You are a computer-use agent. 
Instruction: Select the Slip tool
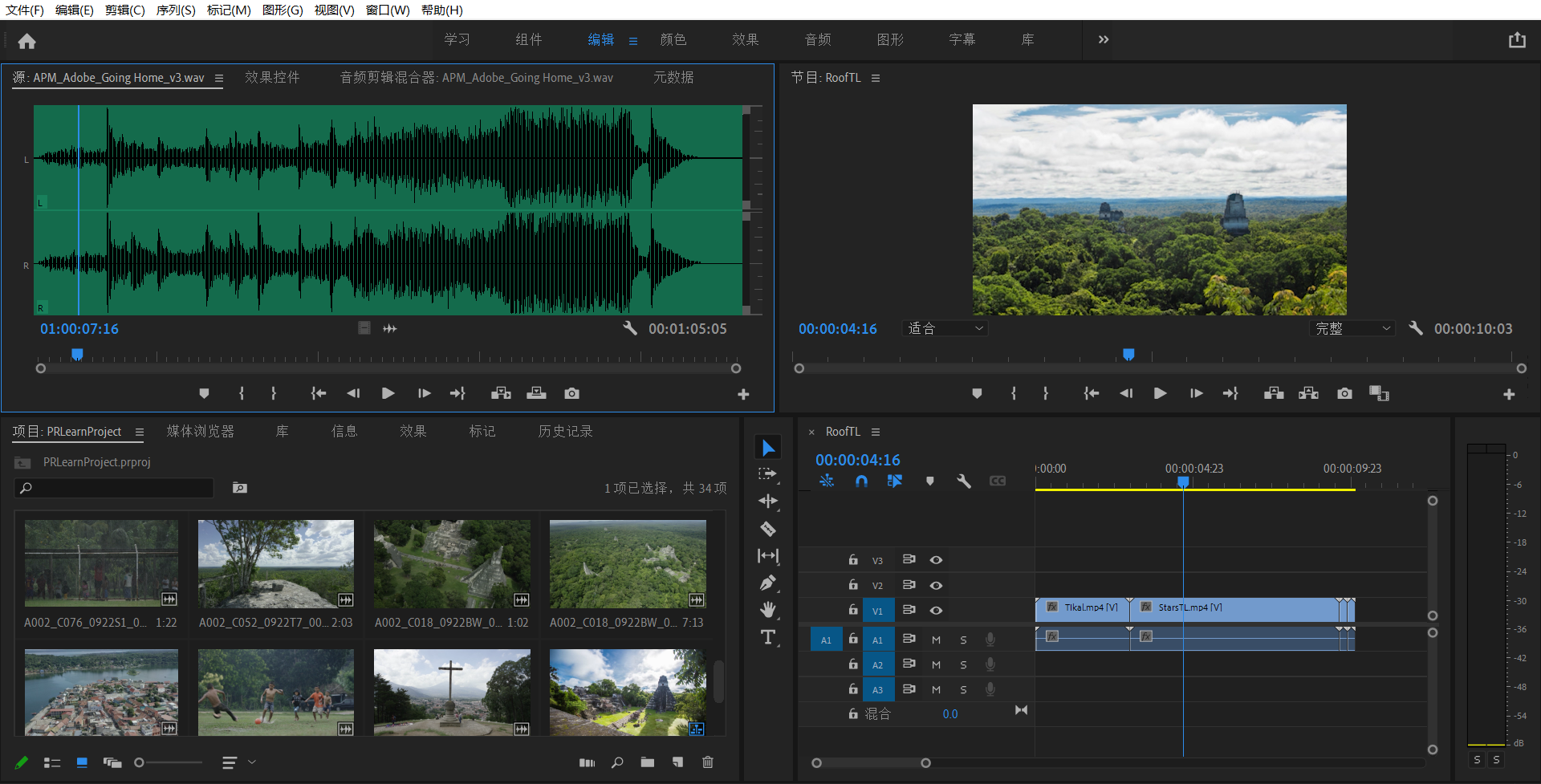(768, 555)
